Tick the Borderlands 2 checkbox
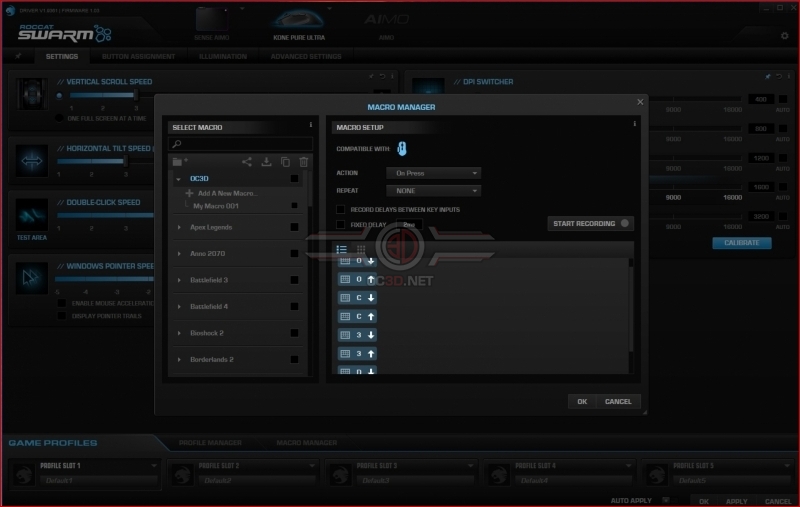800x507 pixels. pos(294,360)
